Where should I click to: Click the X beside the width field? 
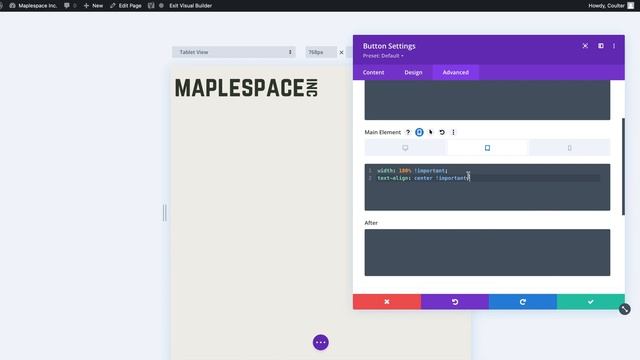pyautogui.click(x=341, y=52)
